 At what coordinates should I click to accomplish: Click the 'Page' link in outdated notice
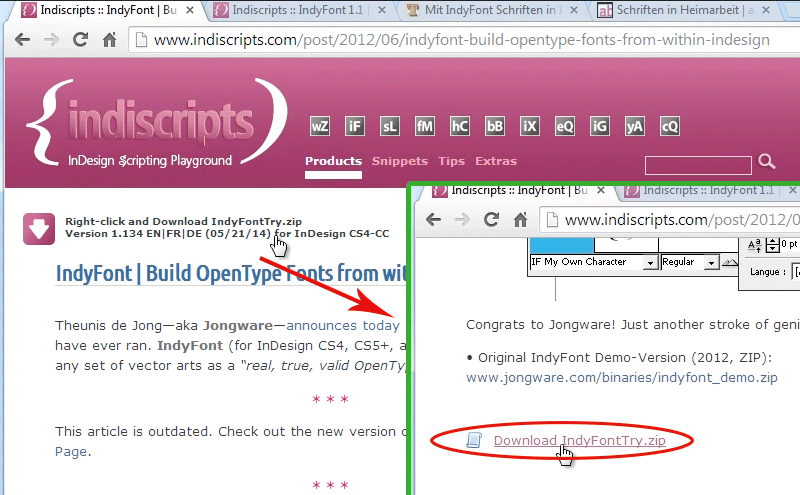(71, 452)
